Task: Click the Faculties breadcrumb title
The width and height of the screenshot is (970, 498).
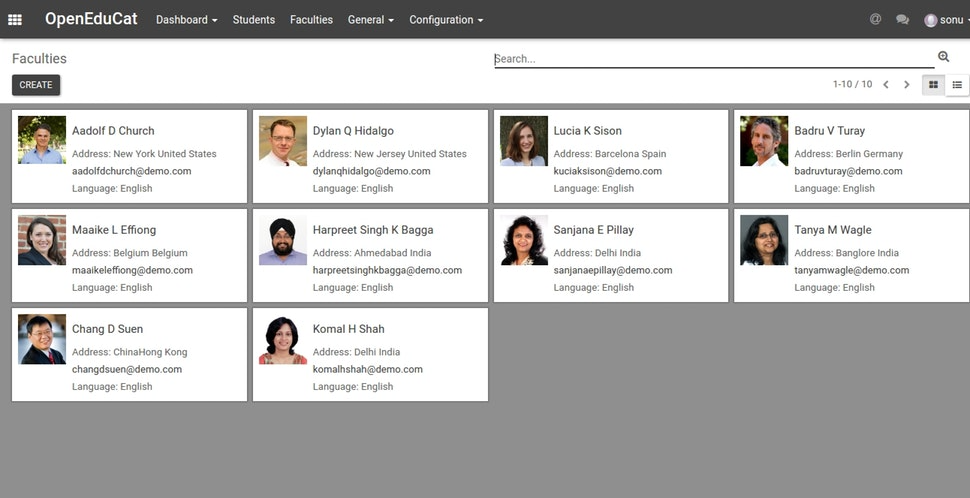Action: pyautogui.click(x=40, y=59)
